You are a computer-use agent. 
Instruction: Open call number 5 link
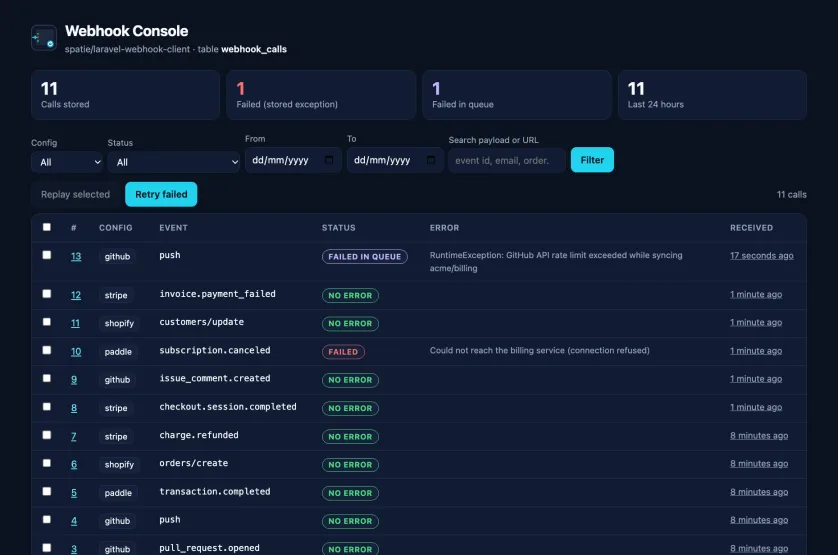click(x=74, y=492)
